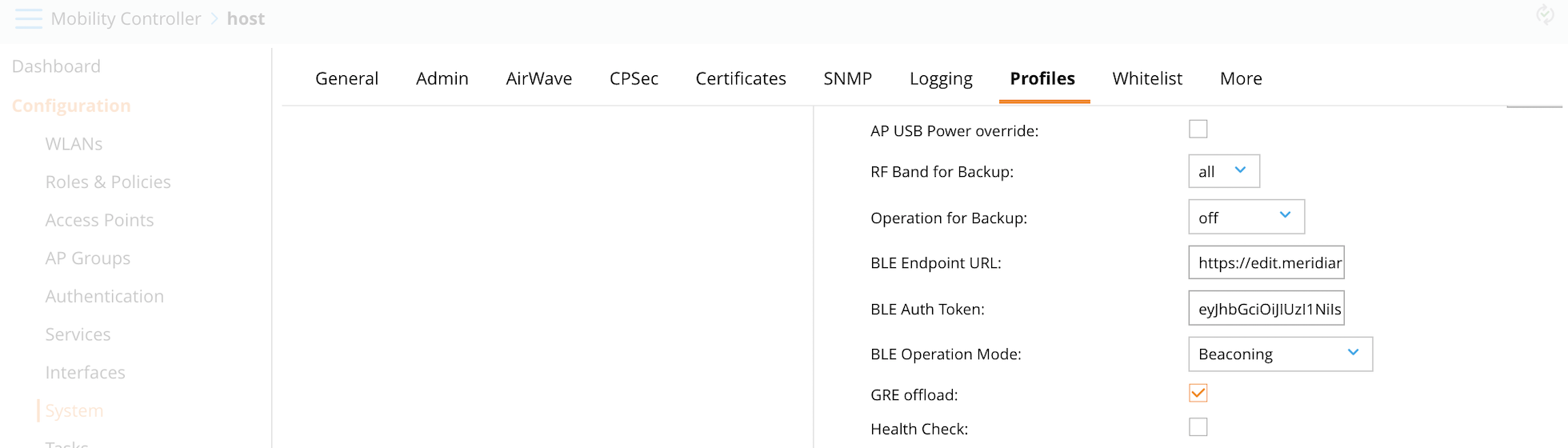Click the pending changes icon at top right
Image resolution: width=1568 pixels, height=448 pixels.
click(x=1545, y=14)
